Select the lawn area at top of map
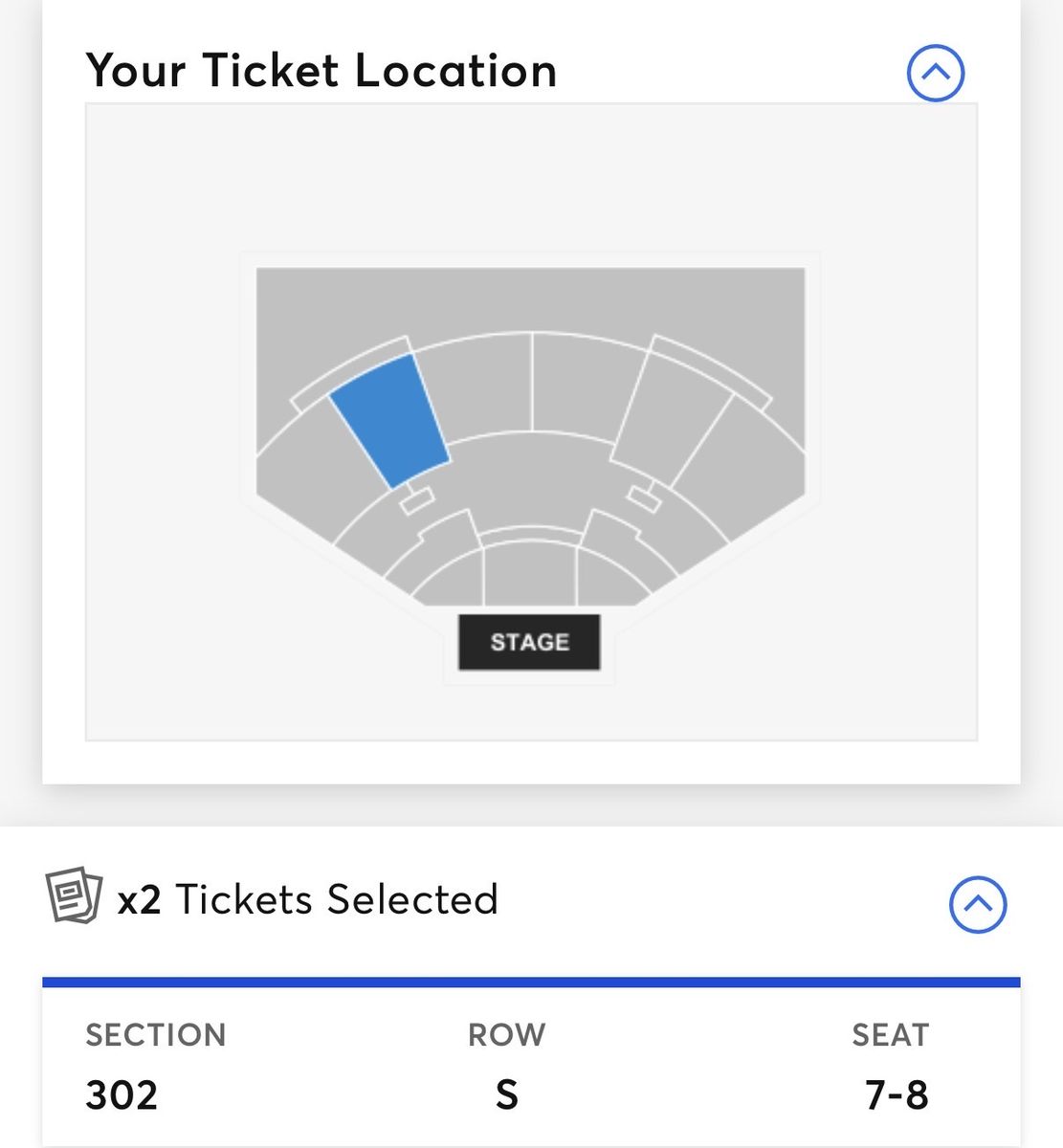The width and height of the screenshot is (1063, 1148). pyautogui.click(x=529, y=298)
